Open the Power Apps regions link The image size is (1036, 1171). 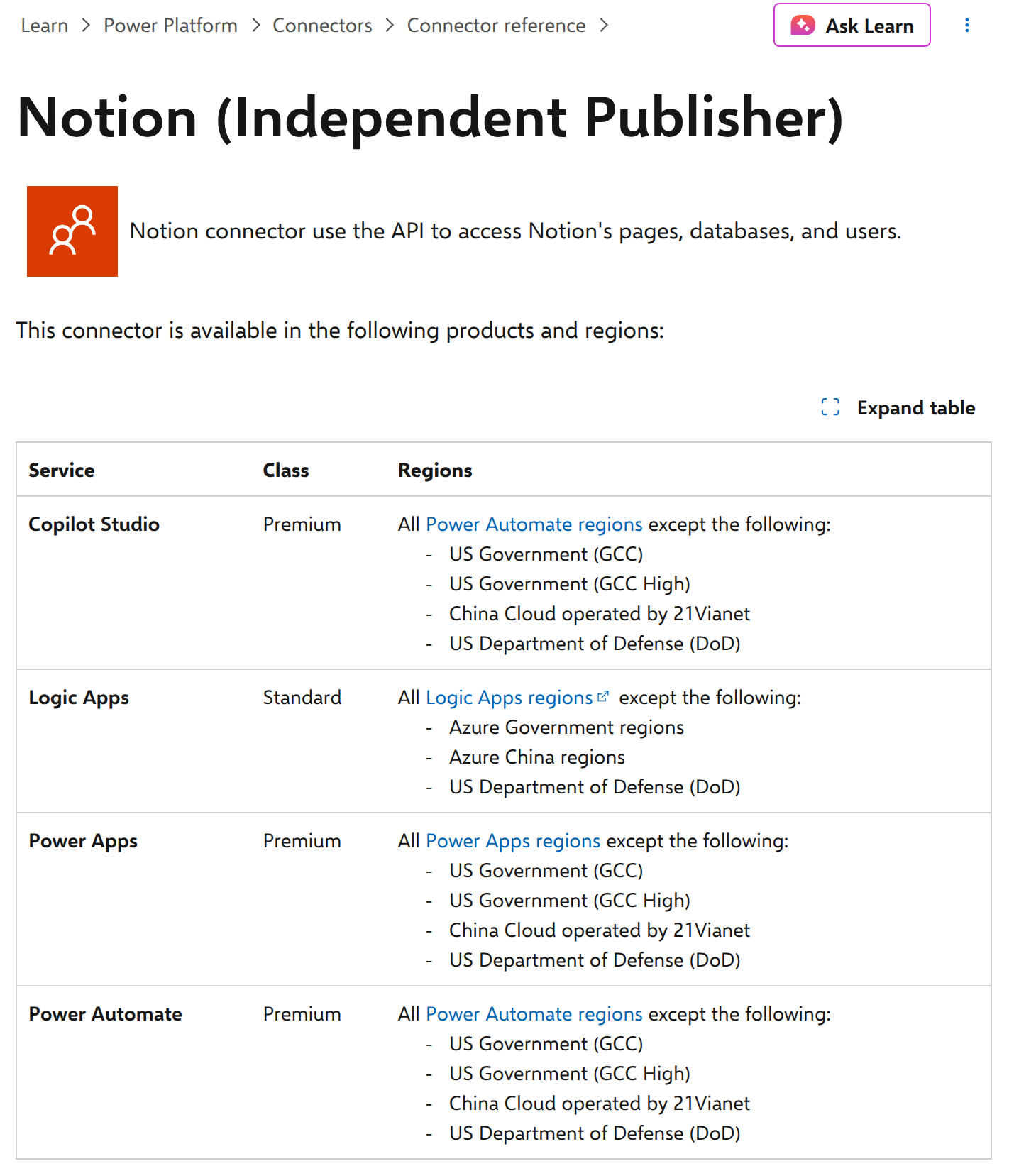(x=513, y=841)
